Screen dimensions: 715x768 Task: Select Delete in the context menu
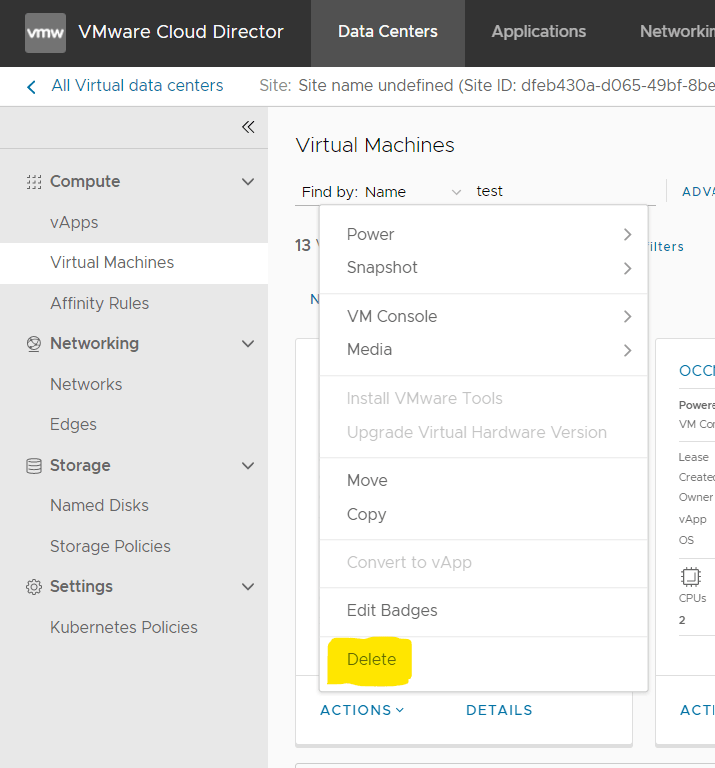click(371, 660)
